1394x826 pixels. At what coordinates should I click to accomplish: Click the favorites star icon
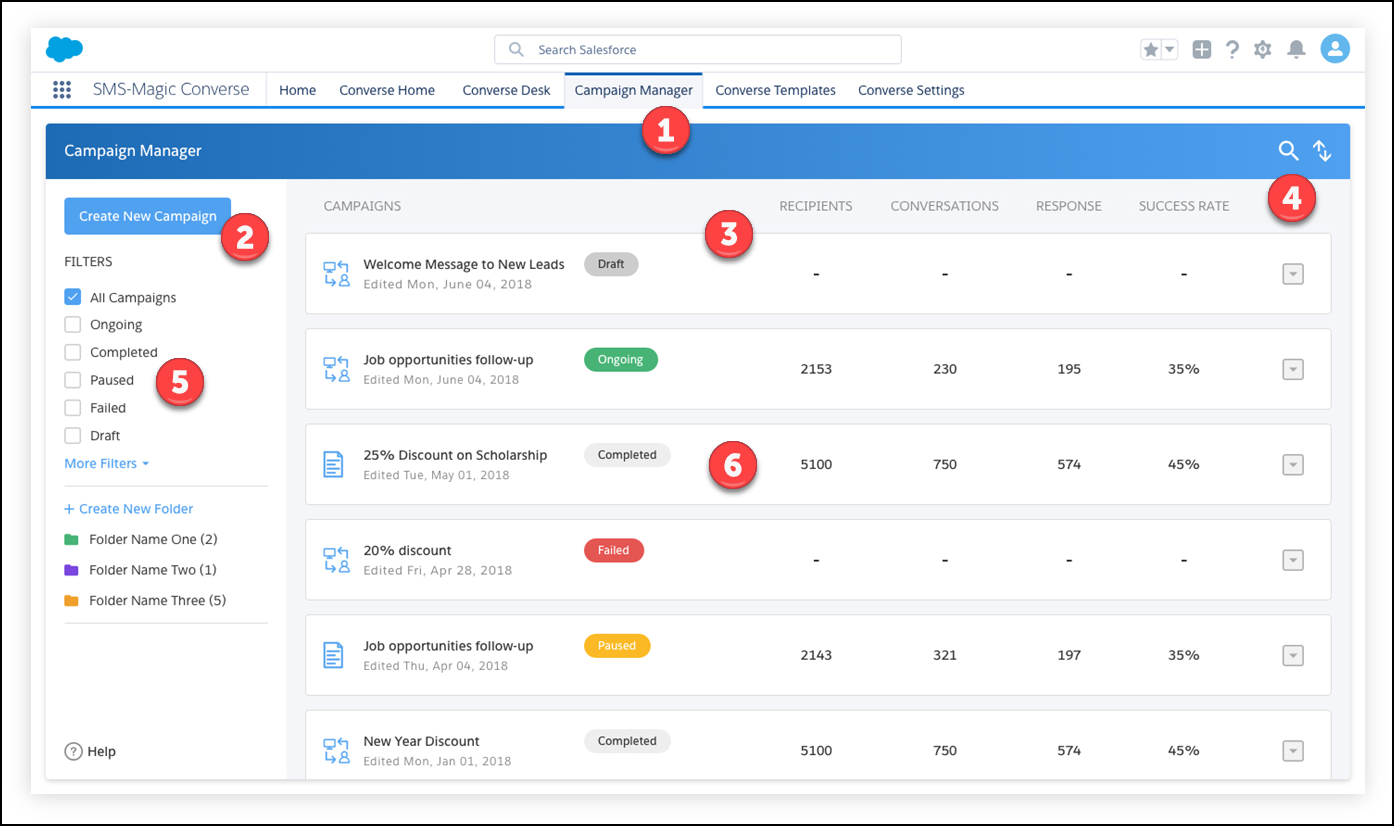coord(1151,49)
